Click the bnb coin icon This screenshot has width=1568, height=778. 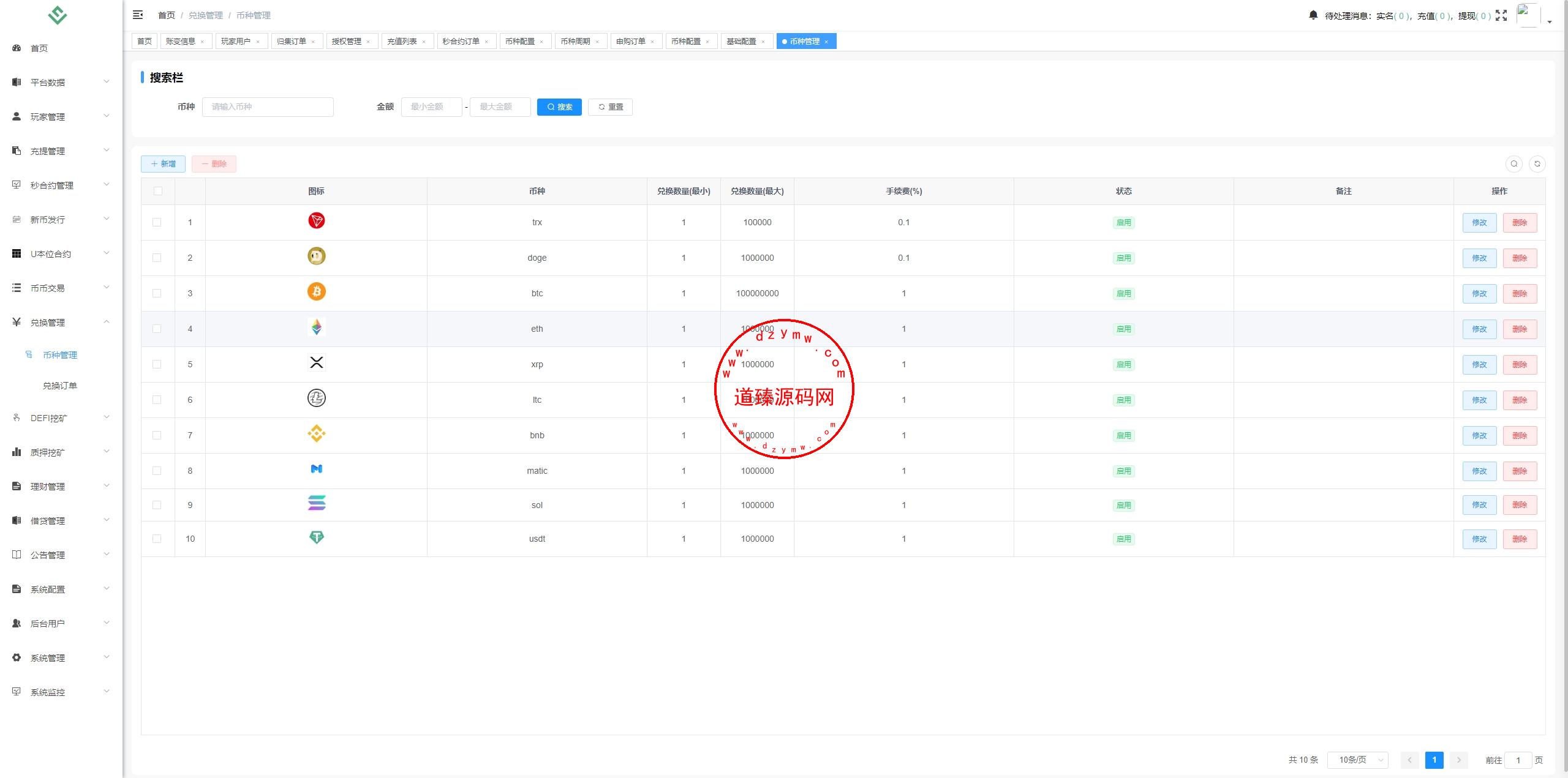coord(317,433)
